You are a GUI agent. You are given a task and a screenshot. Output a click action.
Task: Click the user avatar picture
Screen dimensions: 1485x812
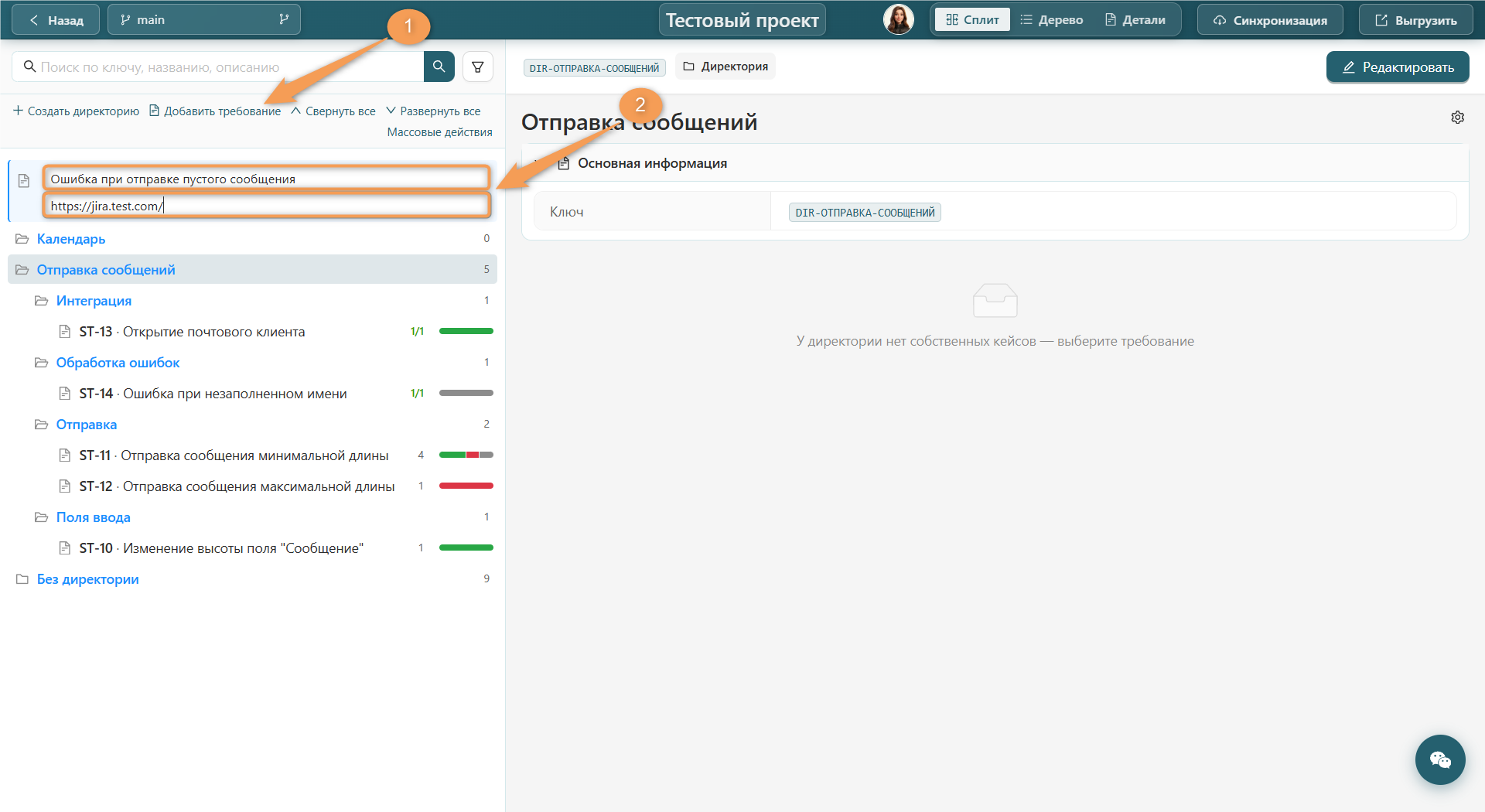[899, 20]
